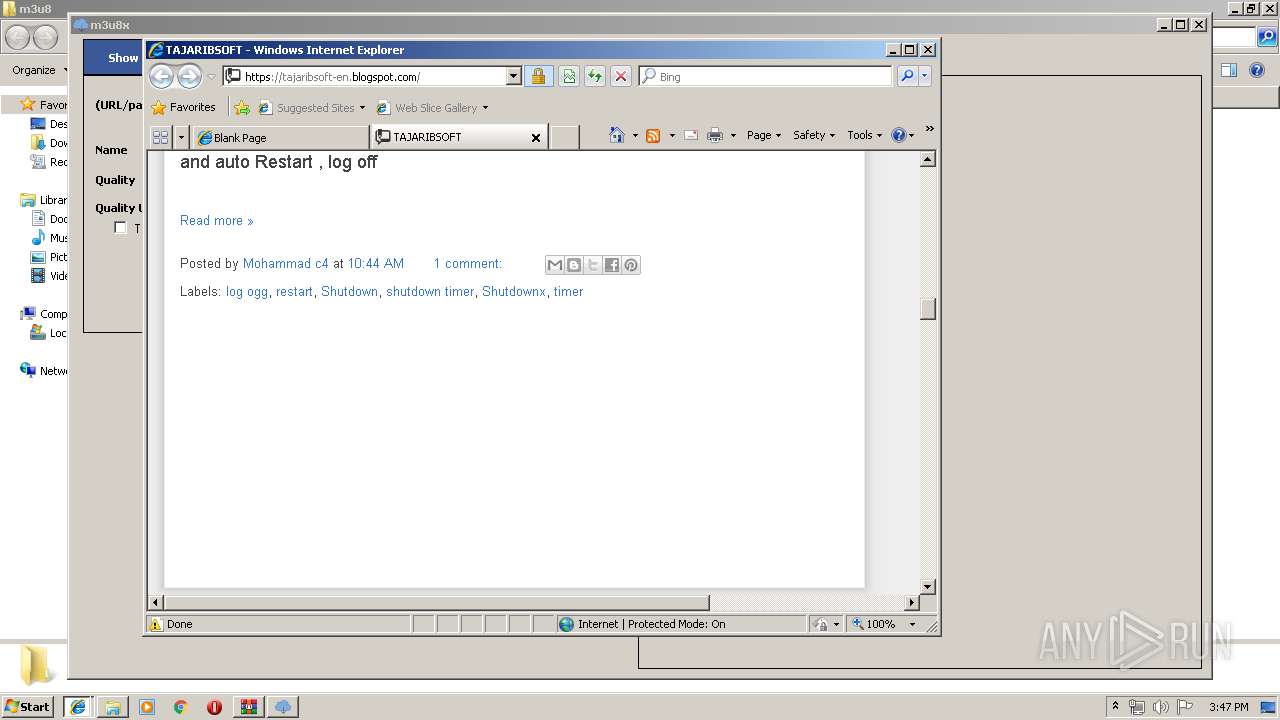Close the TAJARIBSOFT tab
1280x720 pixels.
tap(535, 138)
